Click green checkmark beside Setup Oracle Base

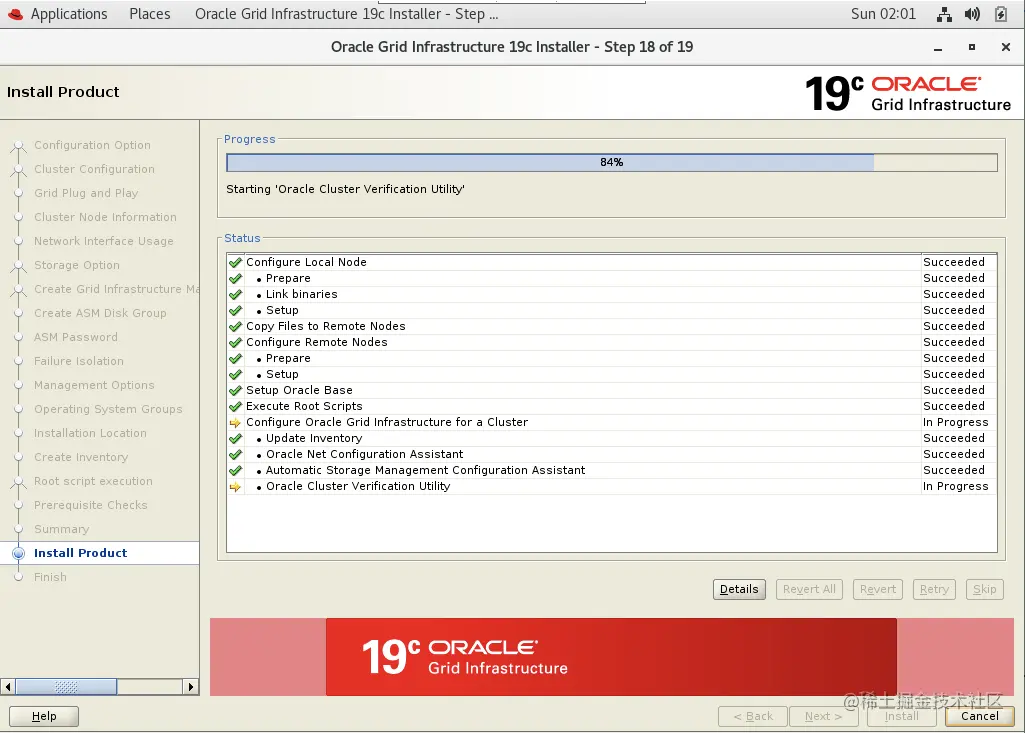click(235, 390)
